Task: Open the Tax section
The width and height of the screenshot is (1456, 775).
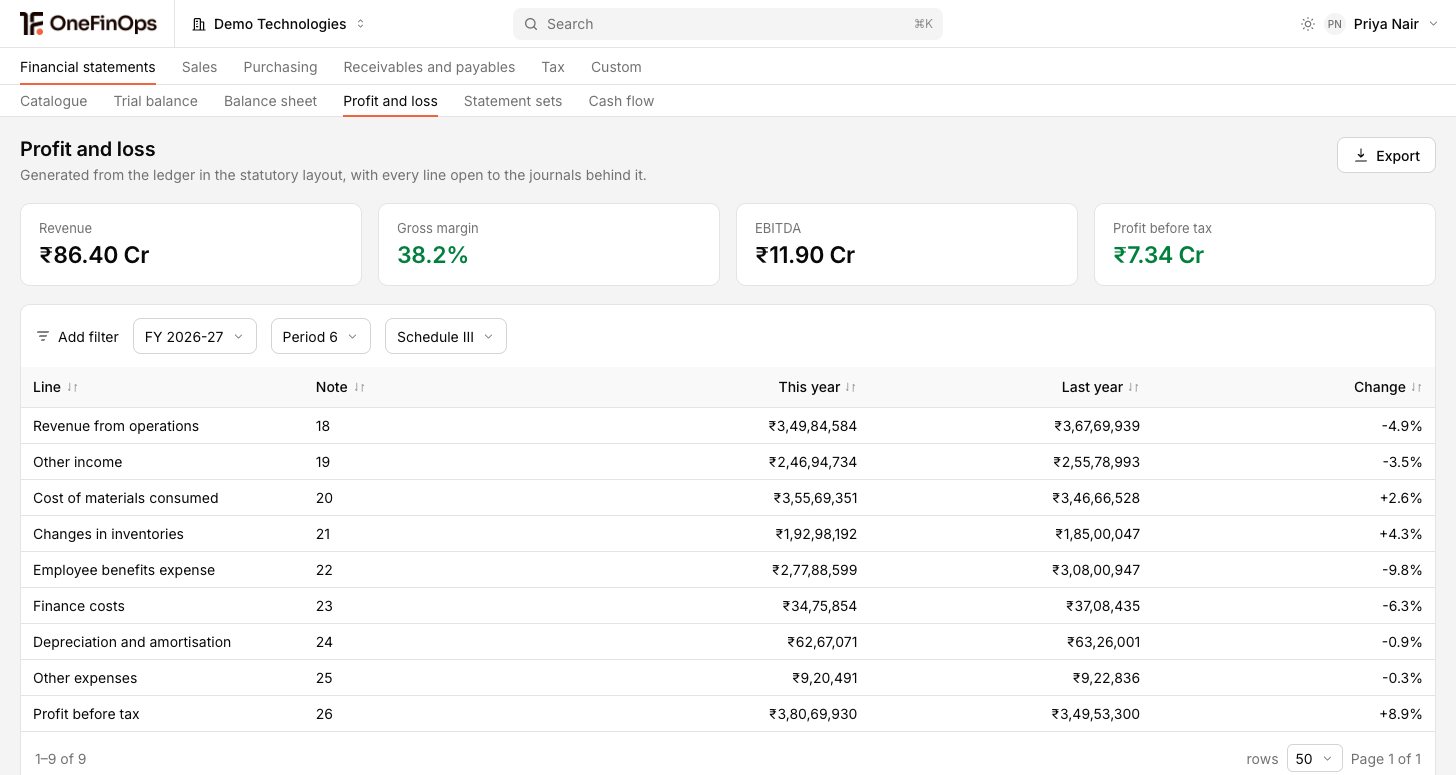Action: [x=553, y=67]
